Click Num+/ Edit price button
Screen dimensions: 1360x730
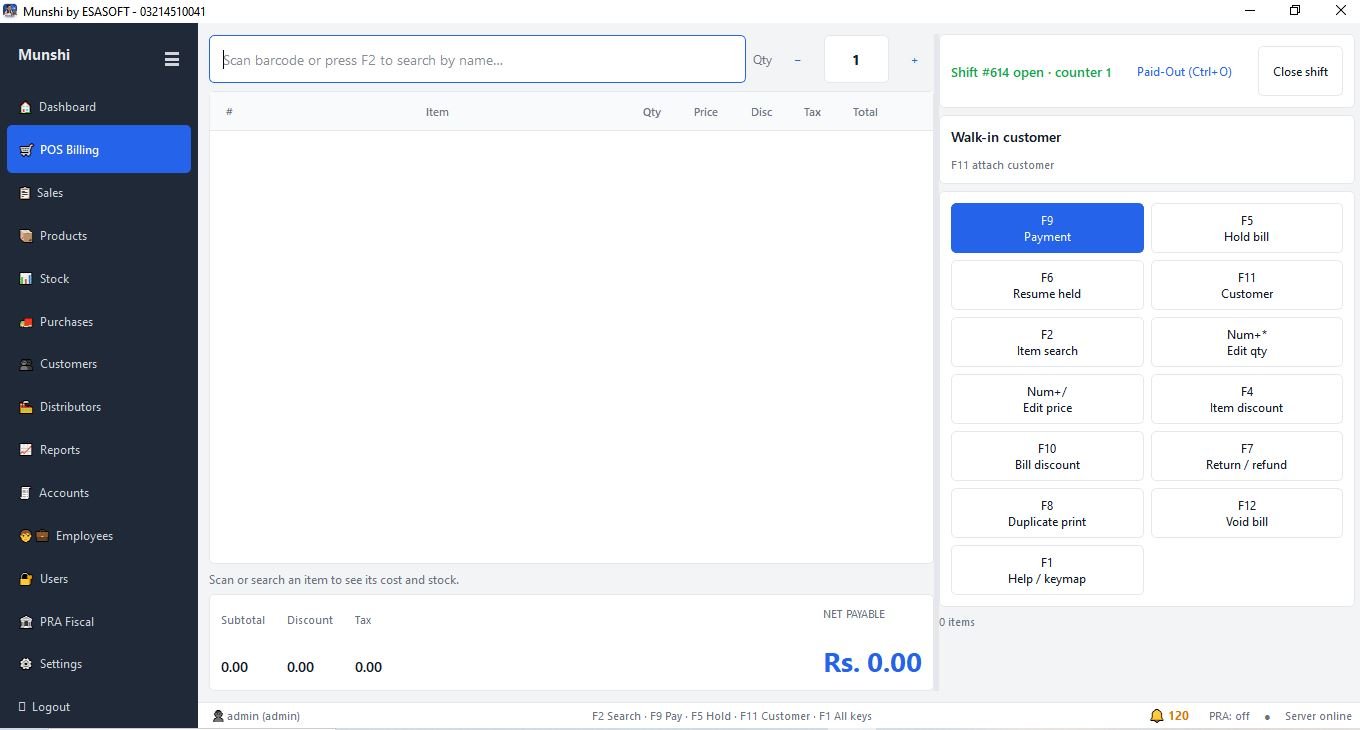click(x=1047, y=399)
